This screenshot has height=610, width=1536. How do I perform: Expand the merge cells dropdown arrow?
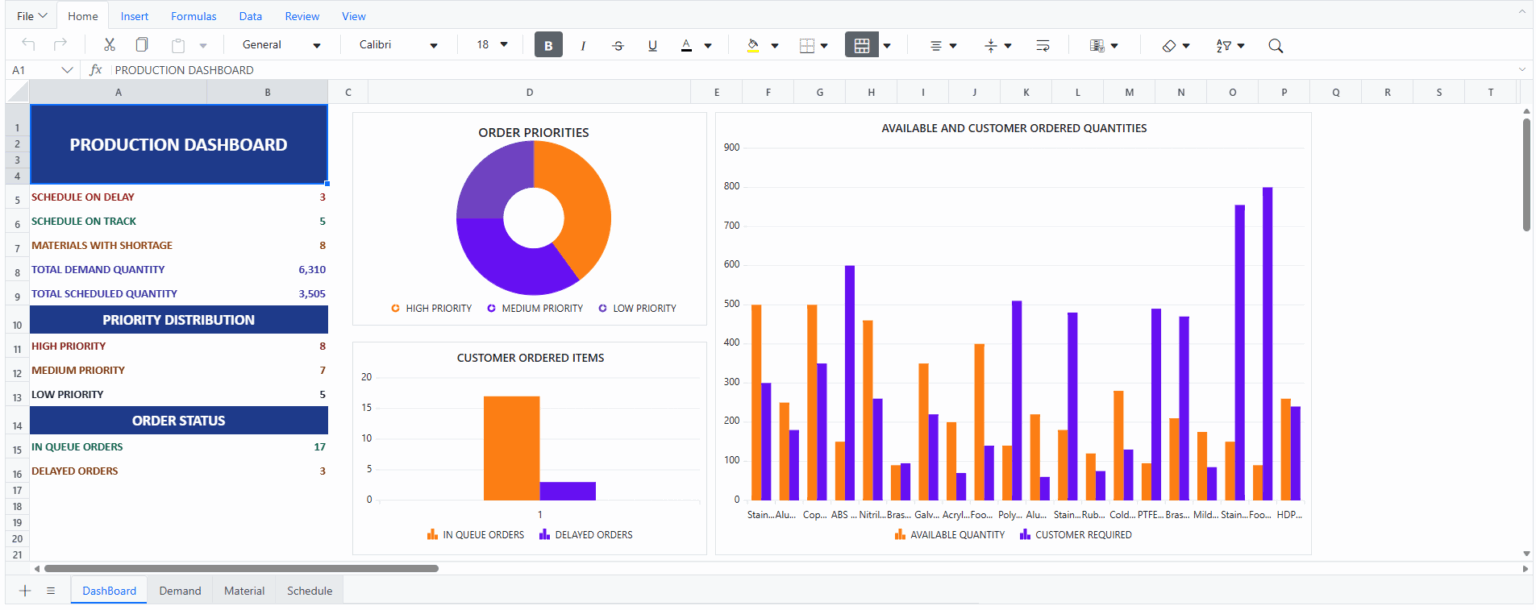coord(887,45)
